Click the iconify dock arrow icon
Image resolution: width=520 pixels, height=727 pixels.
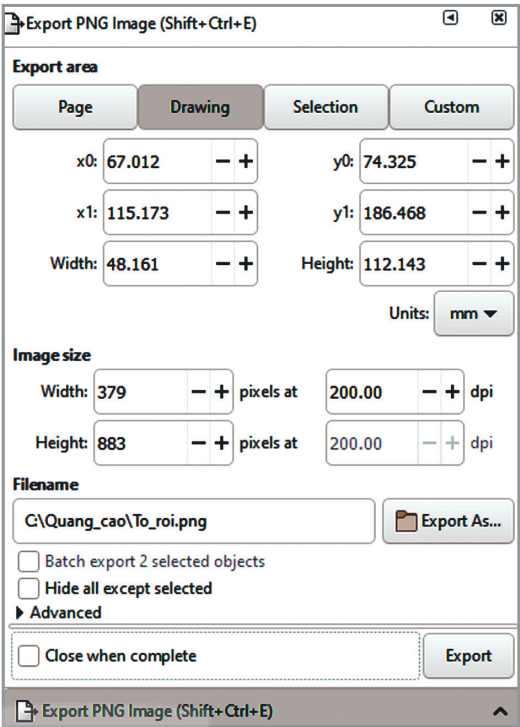(x=450, y=18)
